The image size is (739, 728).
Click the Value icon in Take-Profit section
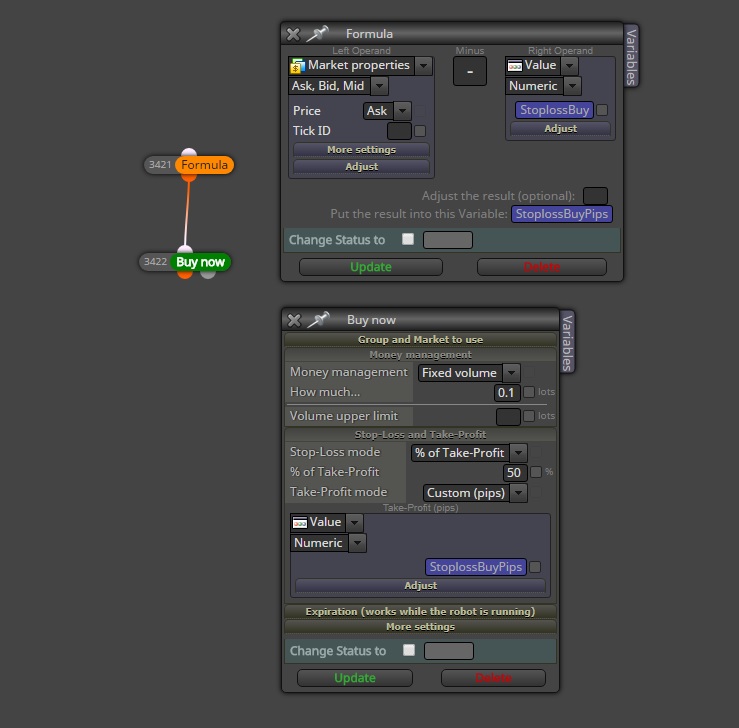coord(300,523)
